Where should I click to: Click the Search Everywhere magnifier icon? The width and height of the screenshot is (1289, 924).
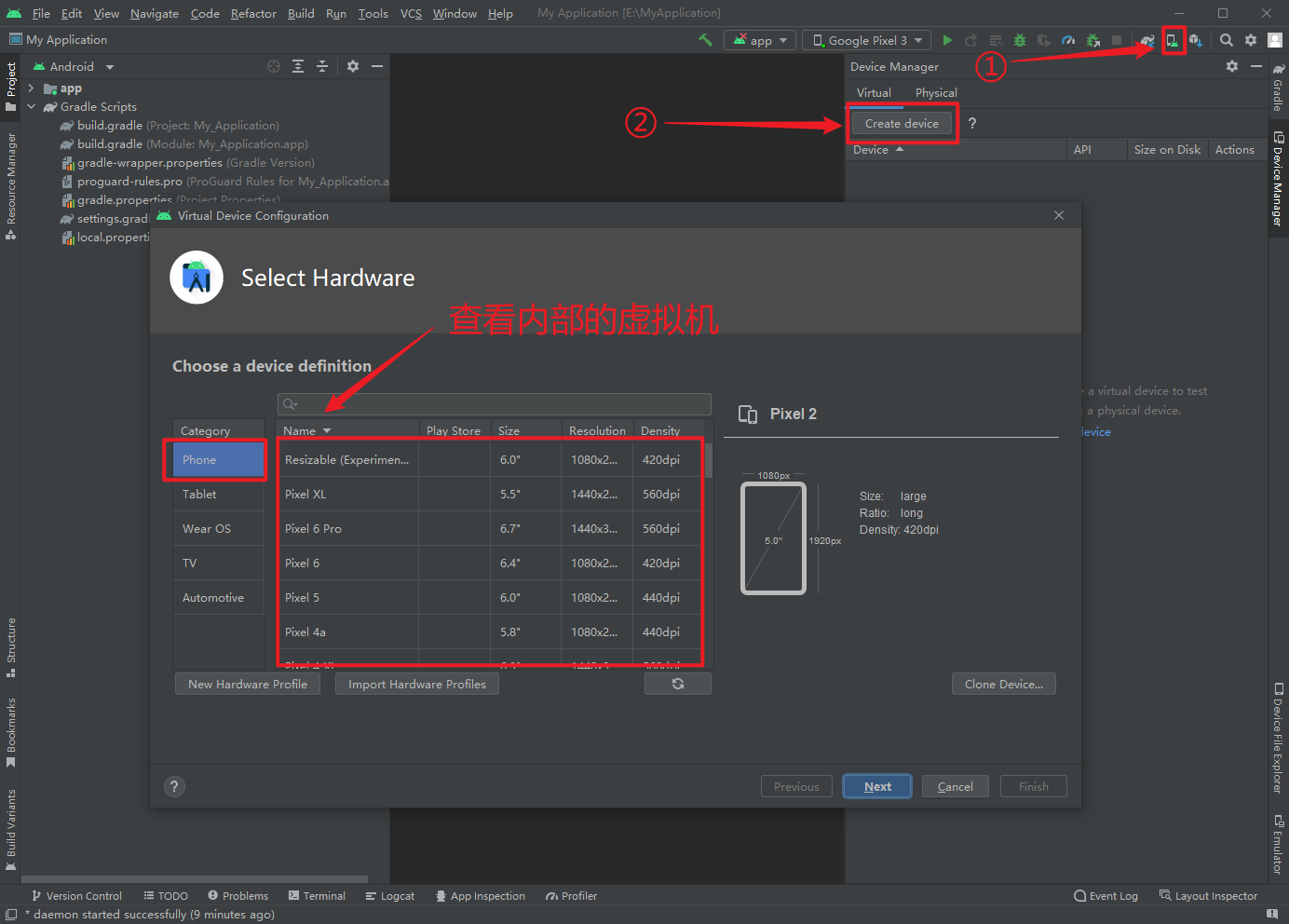tap(1227, 40)
